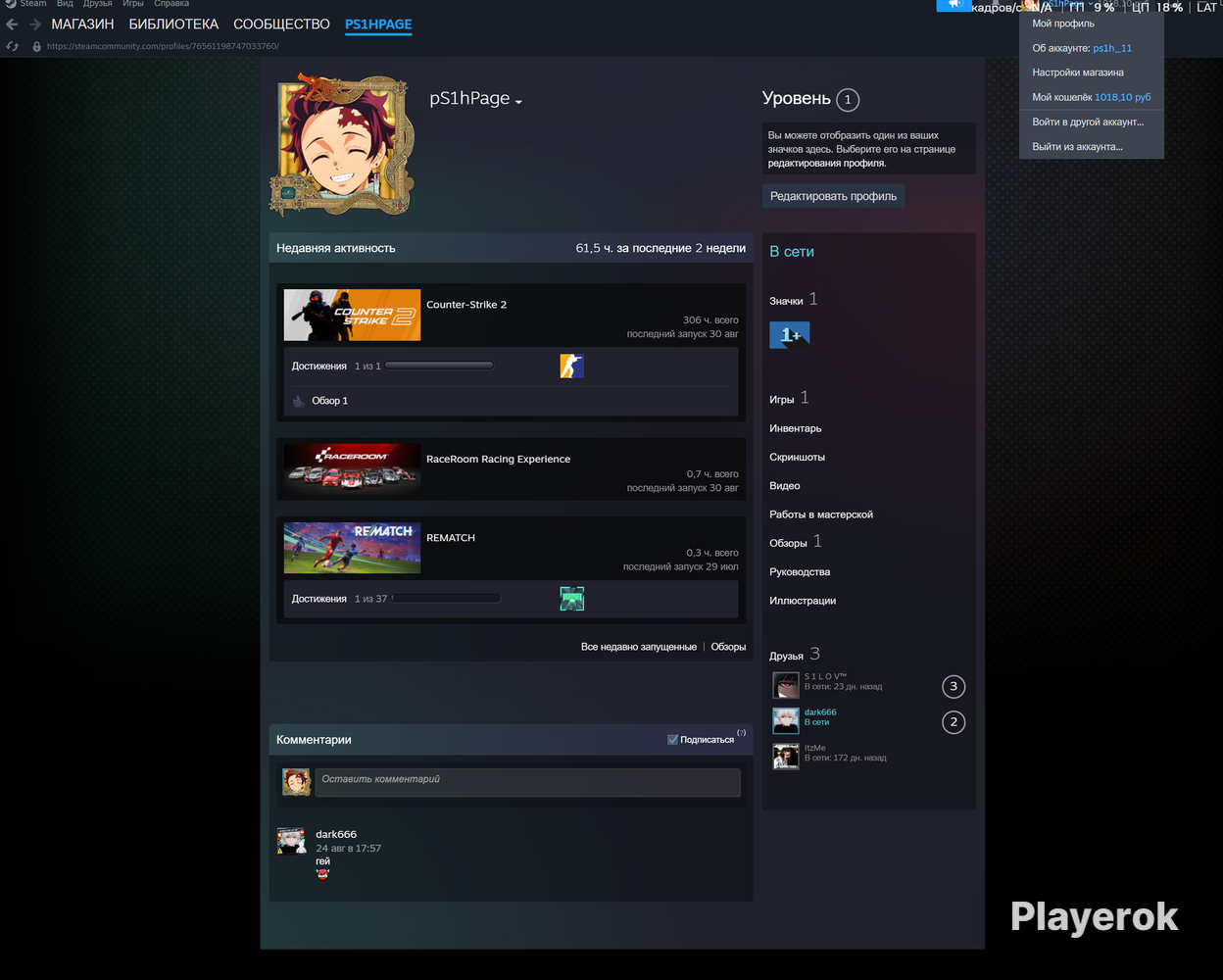Click REMATCH achievements progress bar
The width and height of the screenshot is (1223, 980).
pos(446,598)
